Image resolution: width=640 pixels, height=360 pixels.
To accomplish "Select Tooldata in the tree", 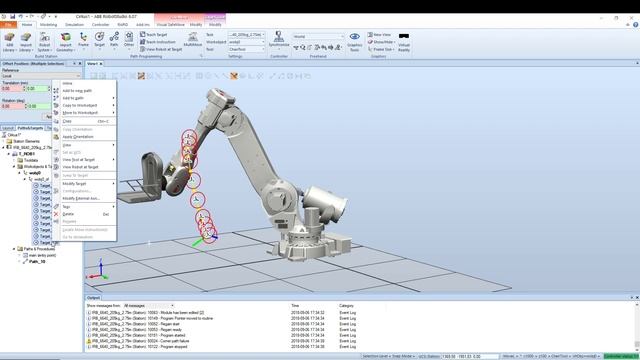I will pos(31,160).
